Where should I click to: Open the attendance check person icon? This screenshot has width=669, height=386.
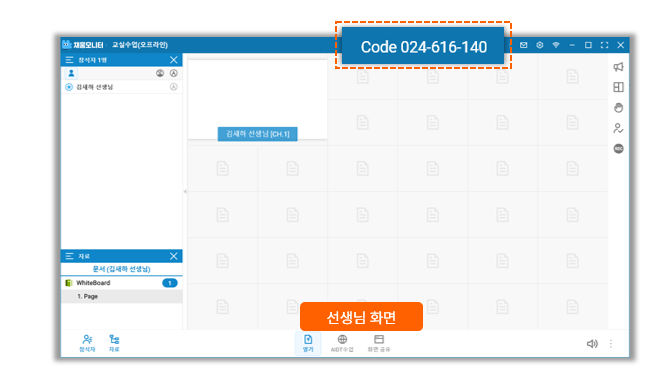[x=618, y=128]
